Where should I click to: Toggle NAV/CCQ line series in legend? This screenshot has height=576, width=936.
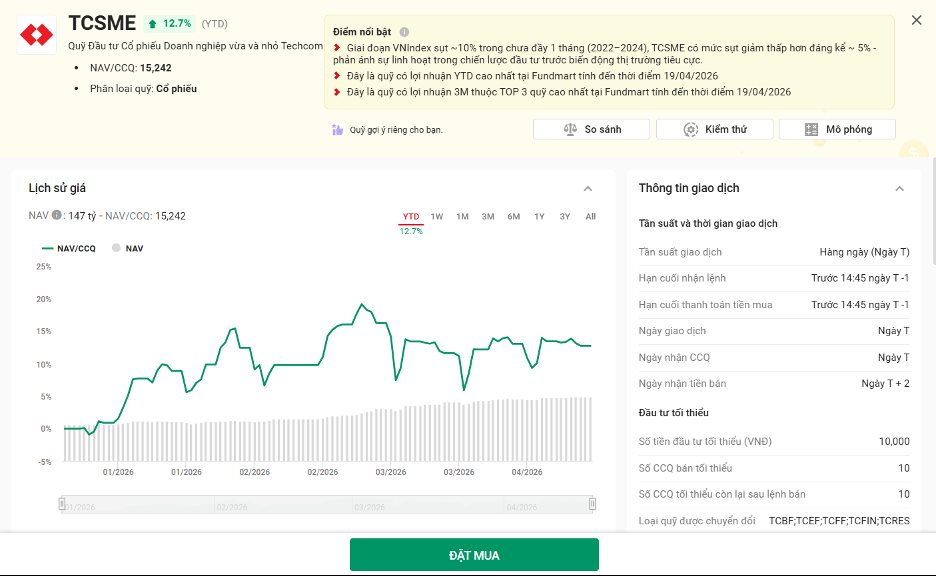point(68,248)
